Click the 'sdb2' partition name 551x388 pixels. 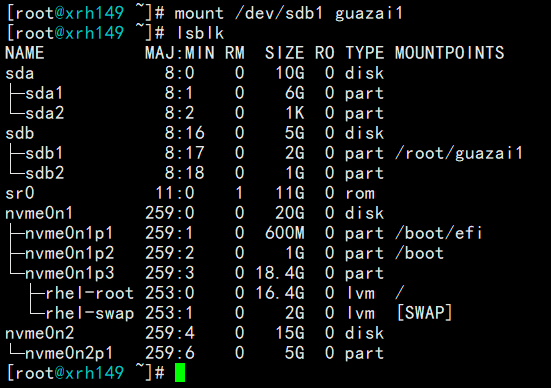(x=45, y=173)
